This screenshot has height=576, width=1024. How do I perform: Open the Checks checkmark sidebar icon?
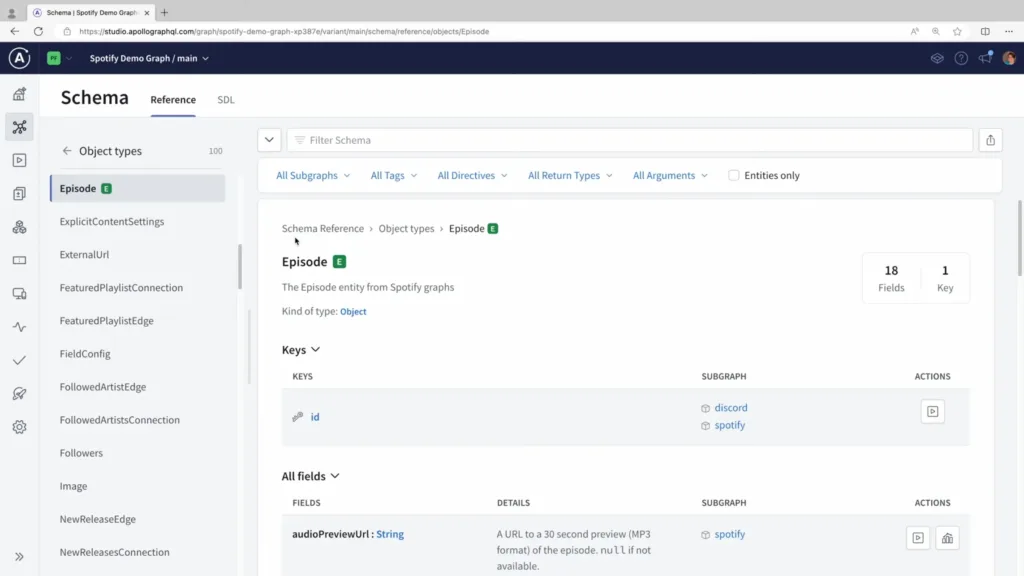tap(20, 360)
